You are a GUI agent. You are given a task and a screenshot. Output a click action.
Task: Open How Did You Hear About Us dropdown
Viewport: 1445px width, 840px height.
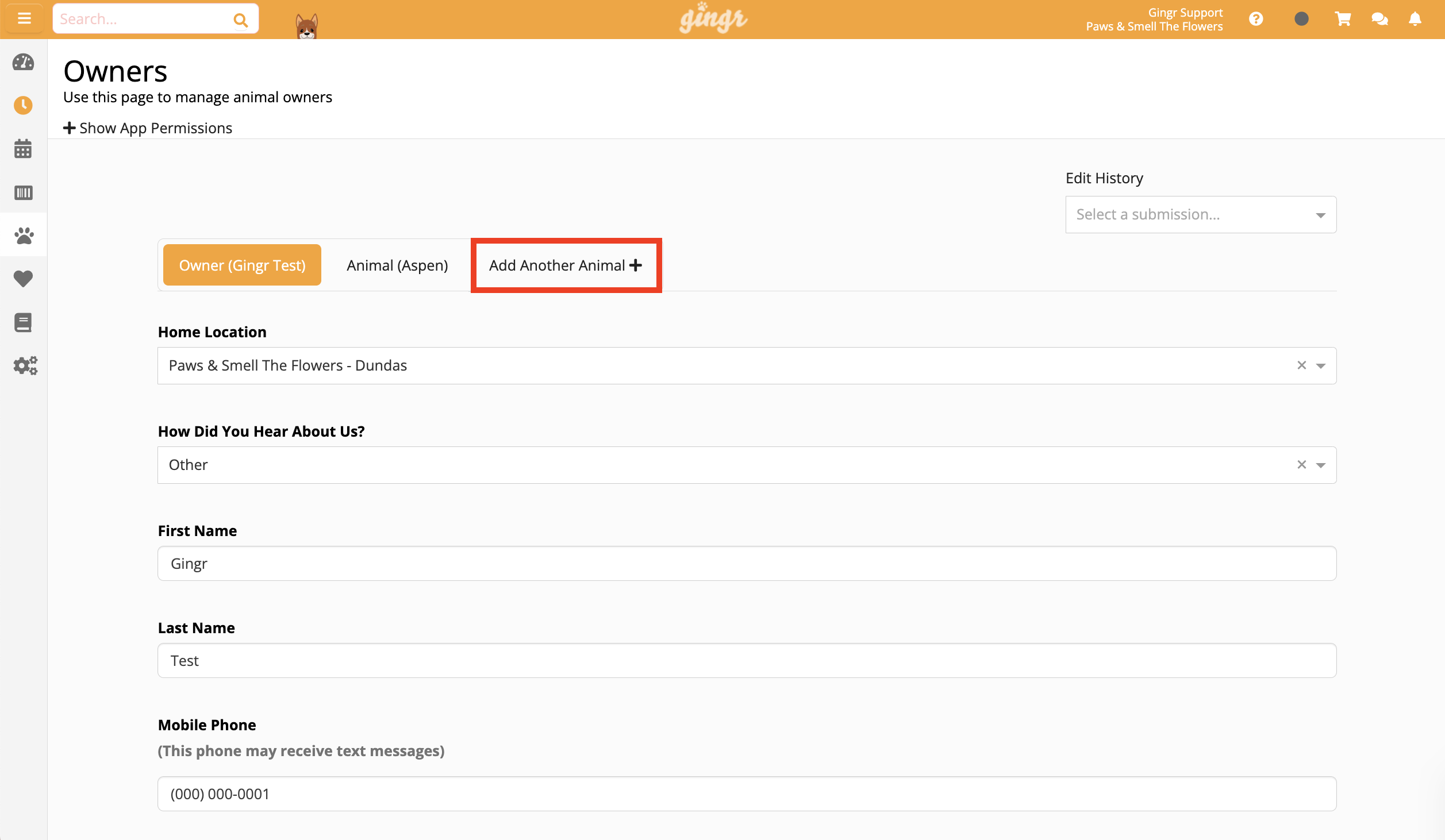click(747, 465)
